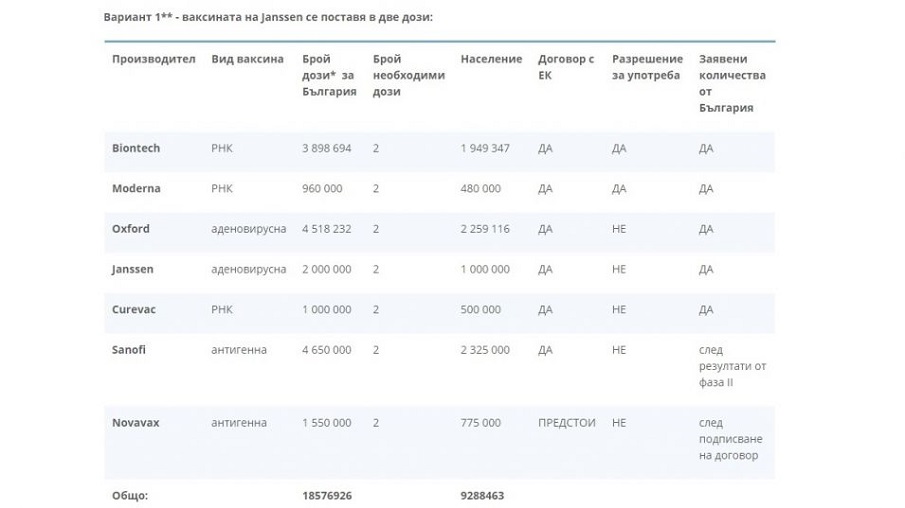Select the 4 518 232 doses value
Viewport: 905px width, 508px height.
tap(327, 229)
